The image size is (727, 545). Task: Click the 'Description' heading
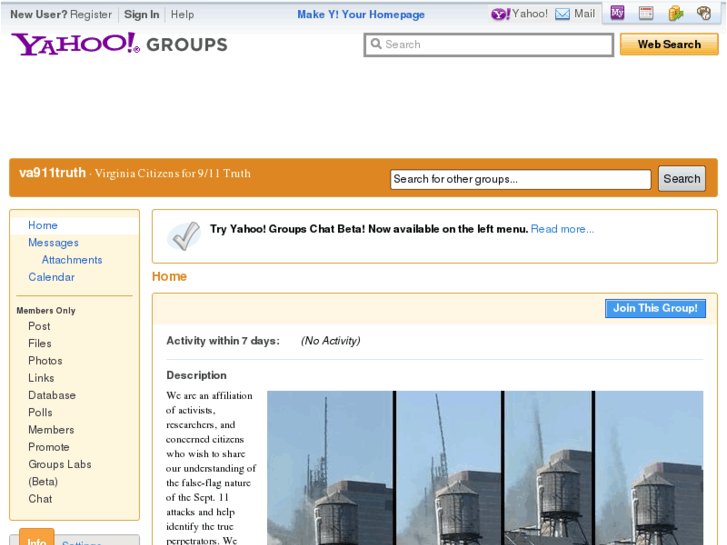point(197,375)
